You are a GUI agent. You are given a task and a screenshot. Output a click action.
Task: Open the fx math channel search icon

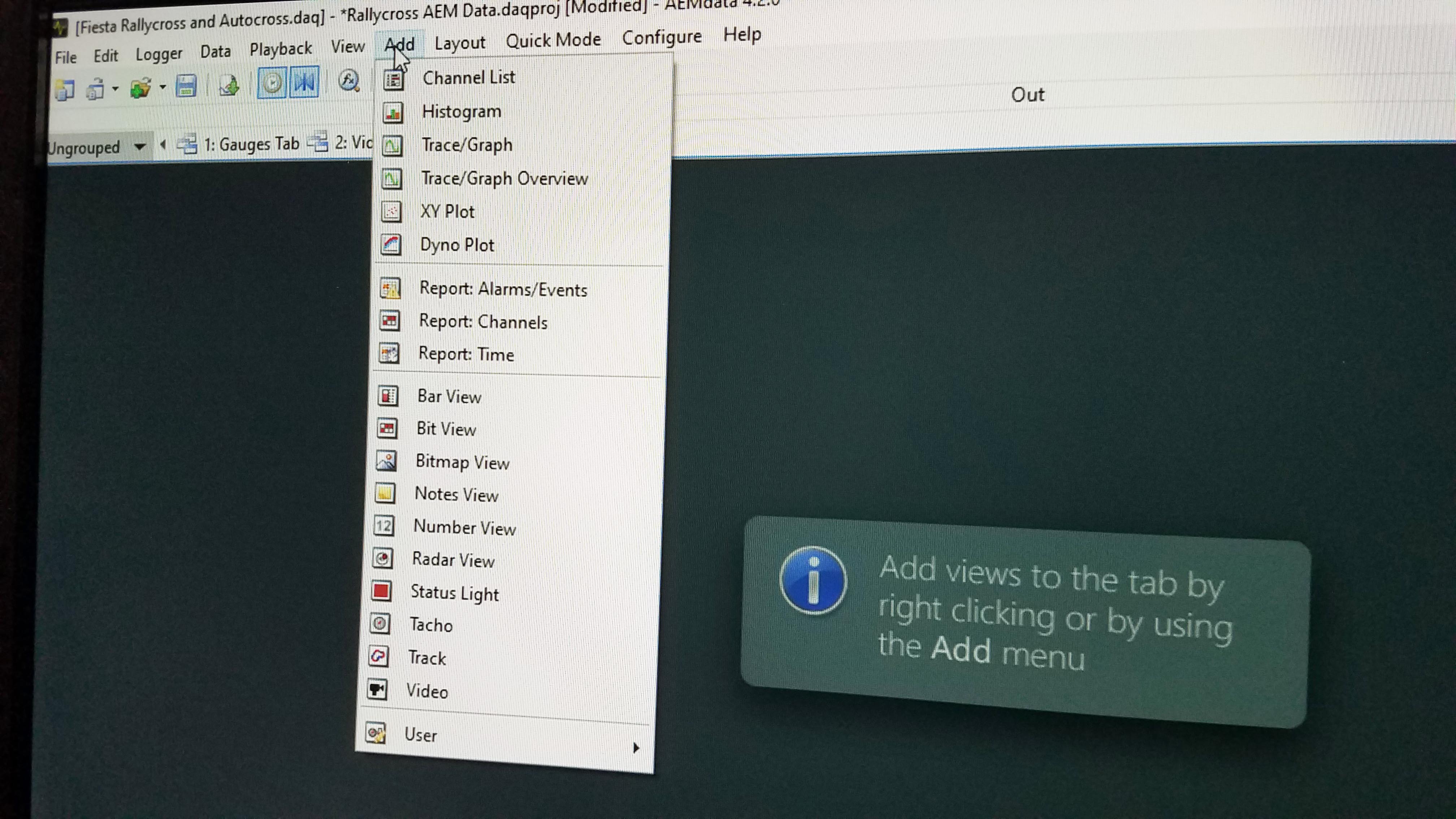[x=349, y=80]
